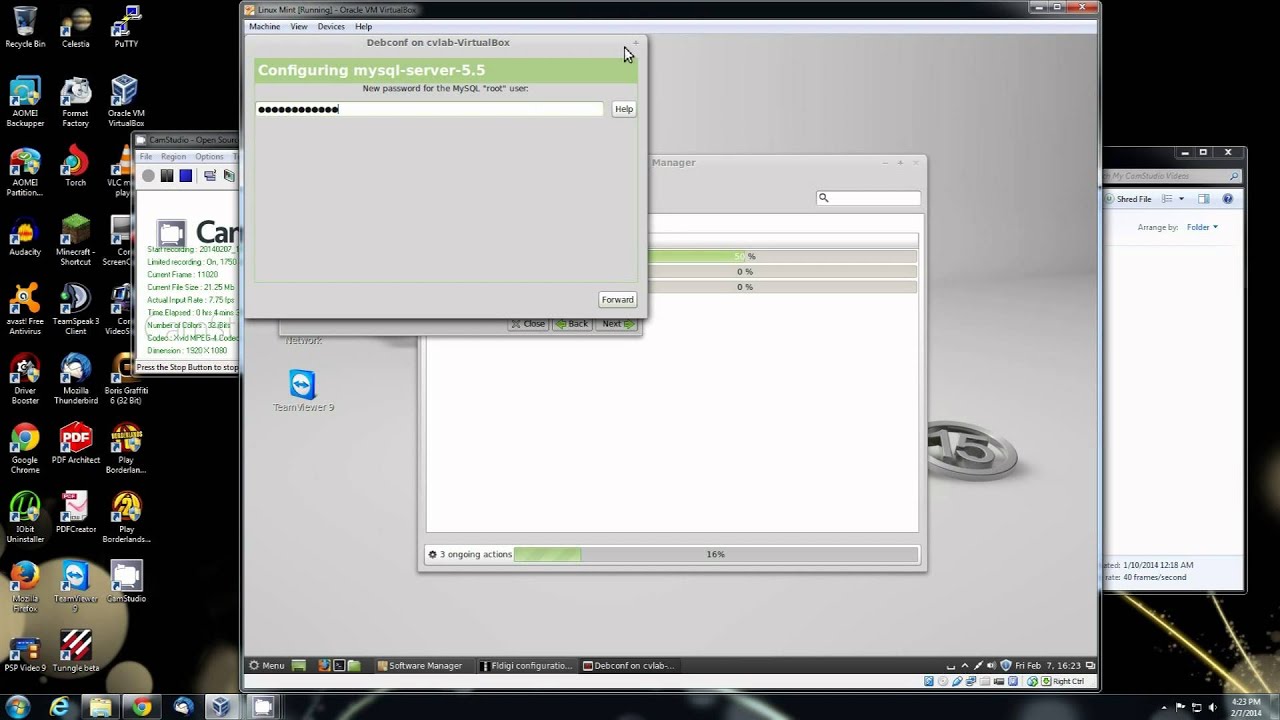Open Windows Start button
Image resolution: width=1280 pixels, height=720 pixels.
coord(17,707)
